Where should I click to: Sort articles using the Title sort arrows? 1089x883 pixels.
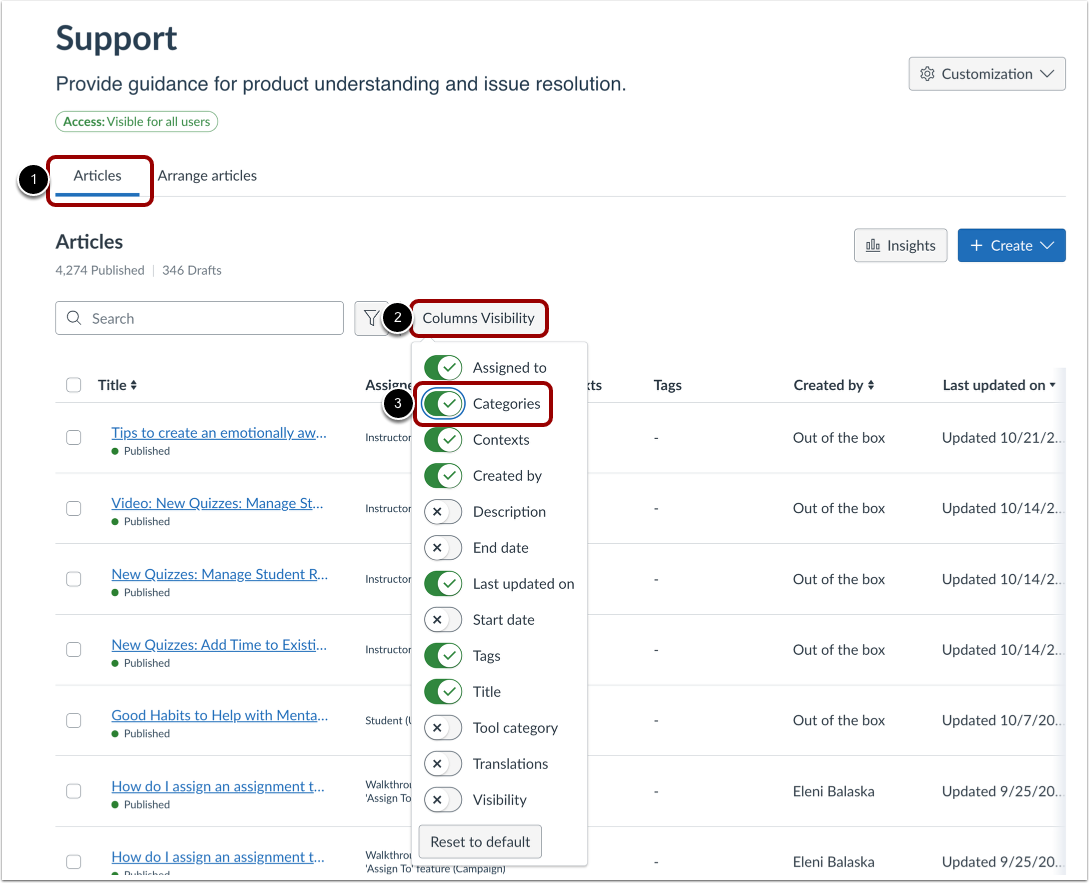(135, 384)
